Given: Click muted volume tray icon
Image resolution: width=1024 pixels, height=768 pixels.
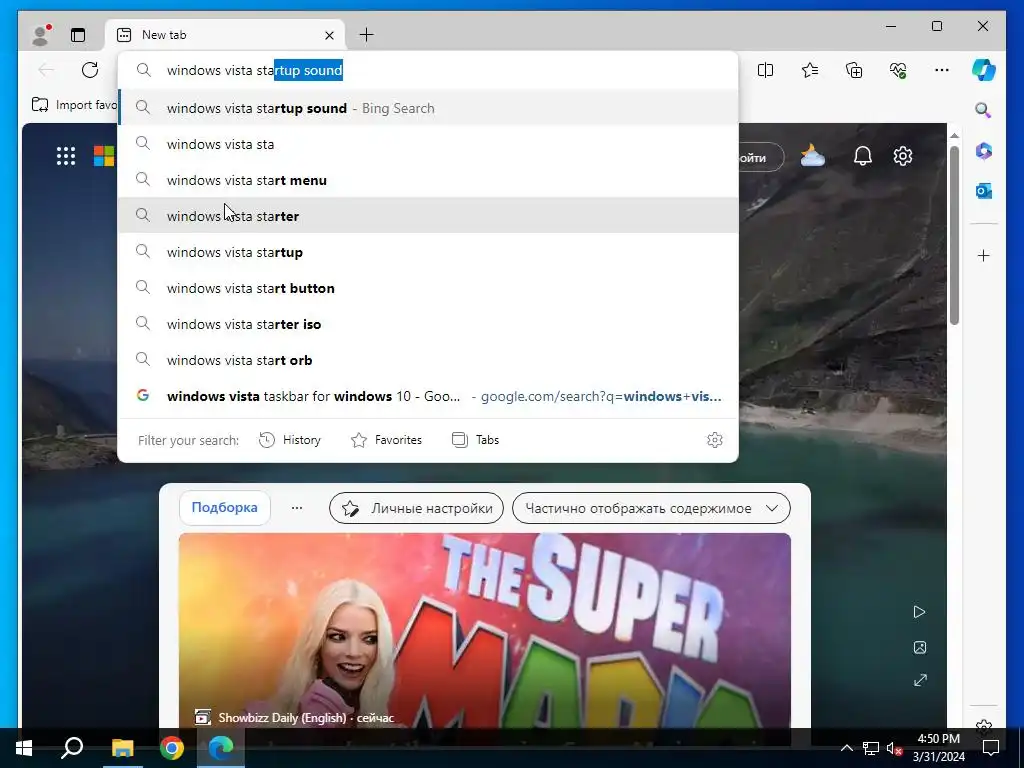Looking at the screenshot, I should [895, 748].
